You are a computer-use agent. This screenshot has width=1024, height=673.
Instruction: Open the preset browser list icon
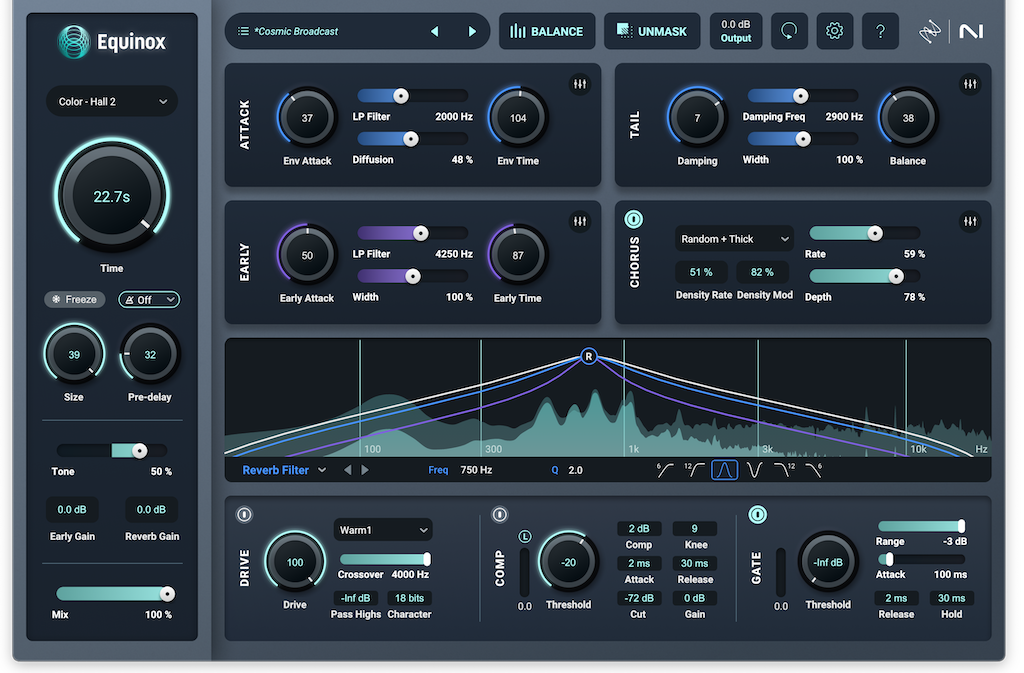[x=243, y=31]
